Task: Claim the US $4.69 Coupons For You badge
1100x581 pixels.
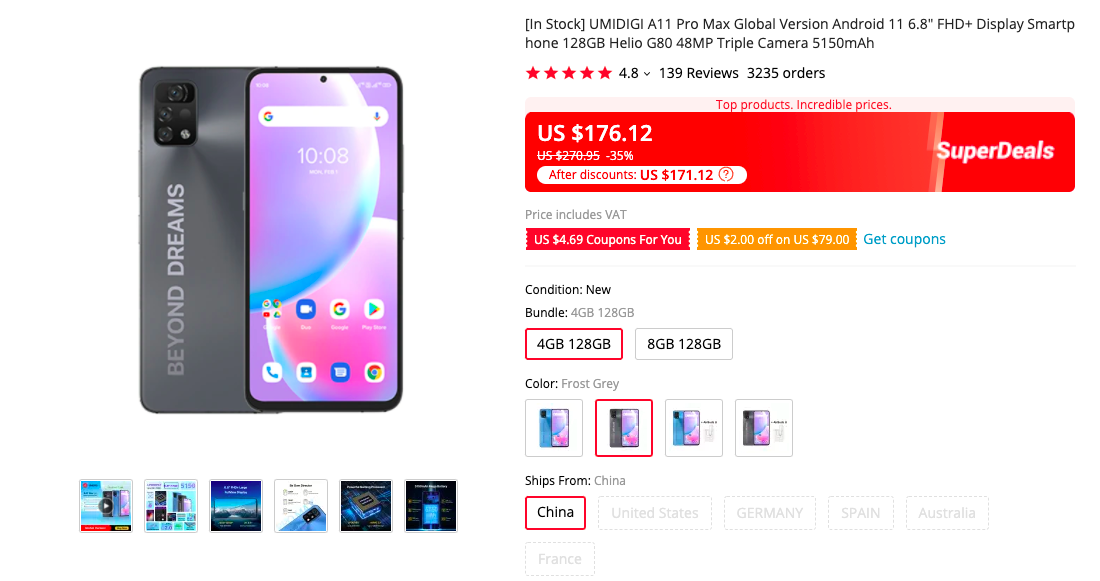Action: point(607,239)
